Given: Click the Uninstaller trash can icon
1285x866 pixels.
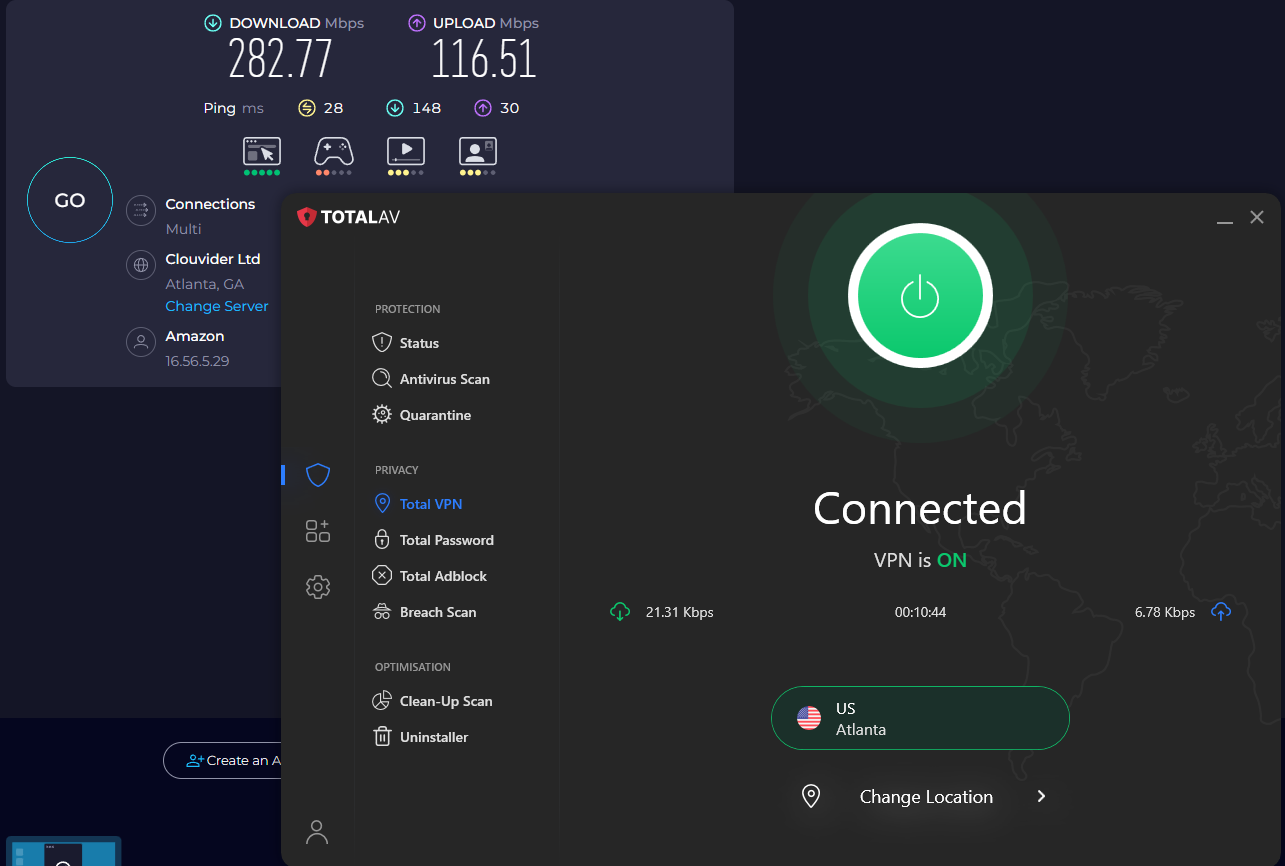Looking at the screenshot, I should click(x=381, y=737).
